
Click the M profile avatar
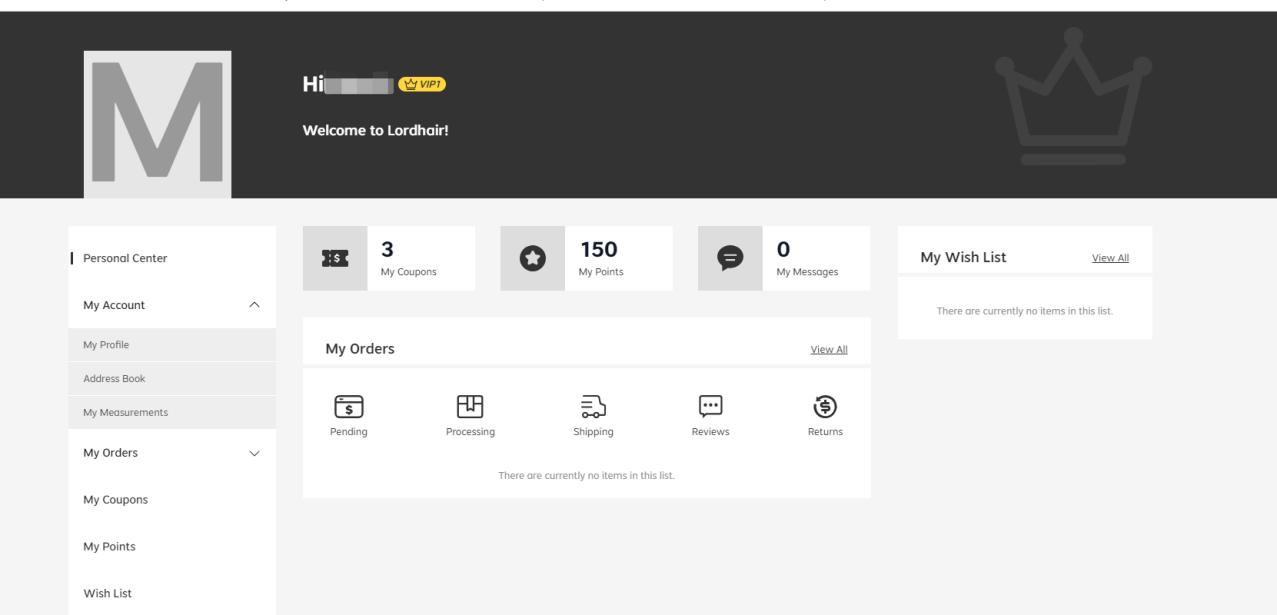point(158,124)
